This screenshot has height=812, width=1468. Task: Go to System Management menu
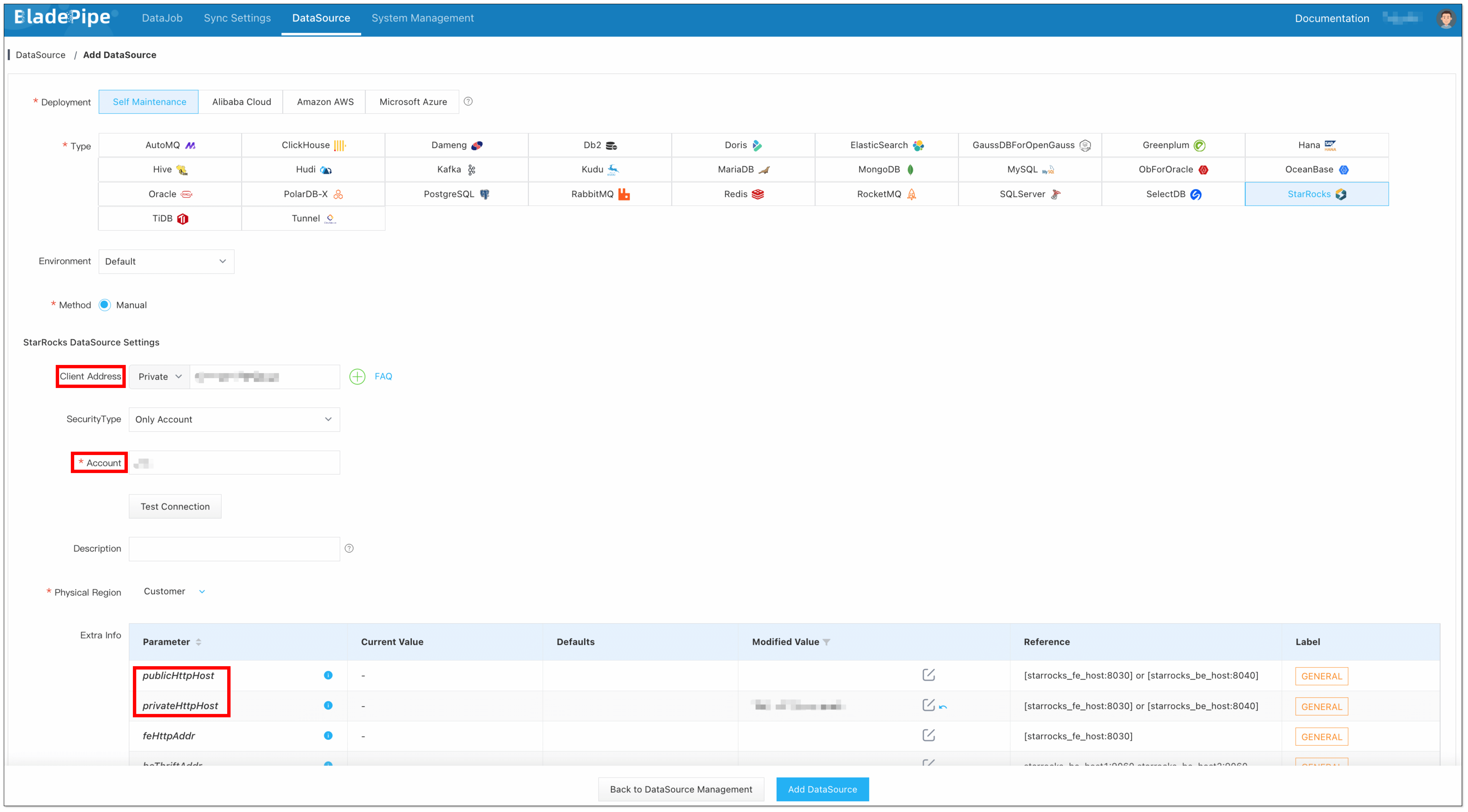point(422,18)
